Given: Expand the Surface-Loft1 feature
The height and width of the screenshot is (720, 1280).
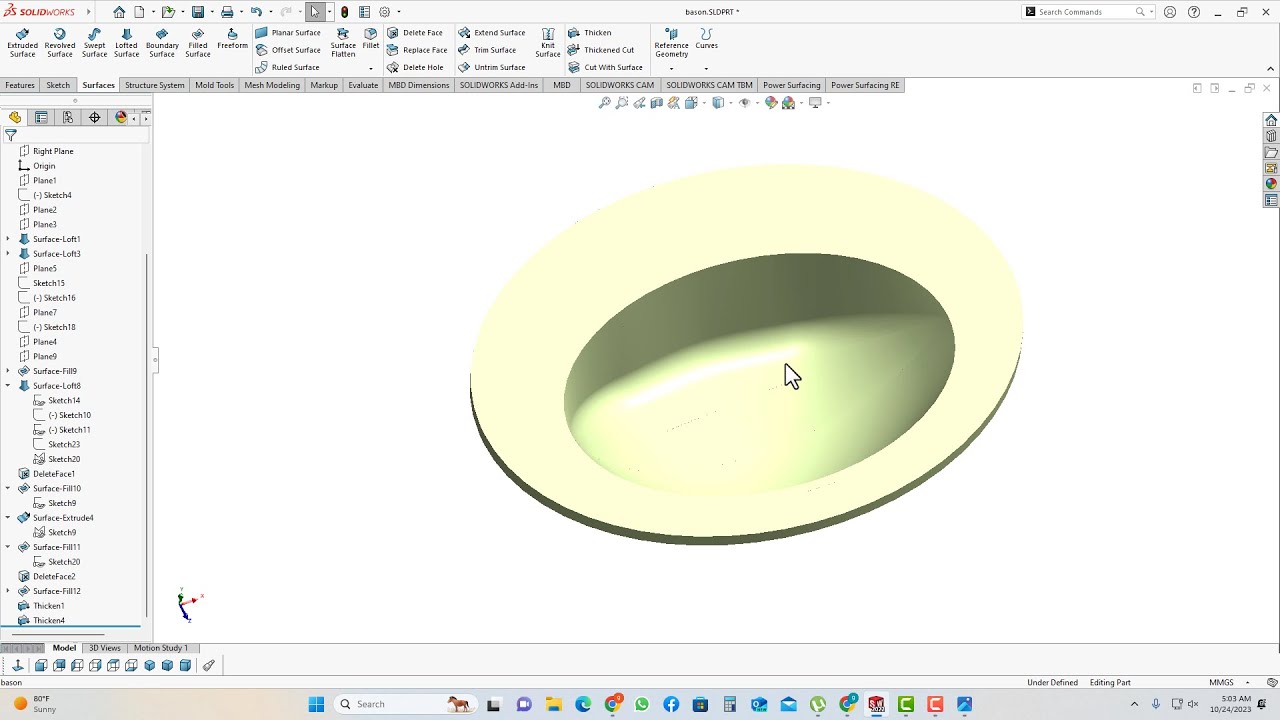Looking at the screenshot, I should click(8, 239).
